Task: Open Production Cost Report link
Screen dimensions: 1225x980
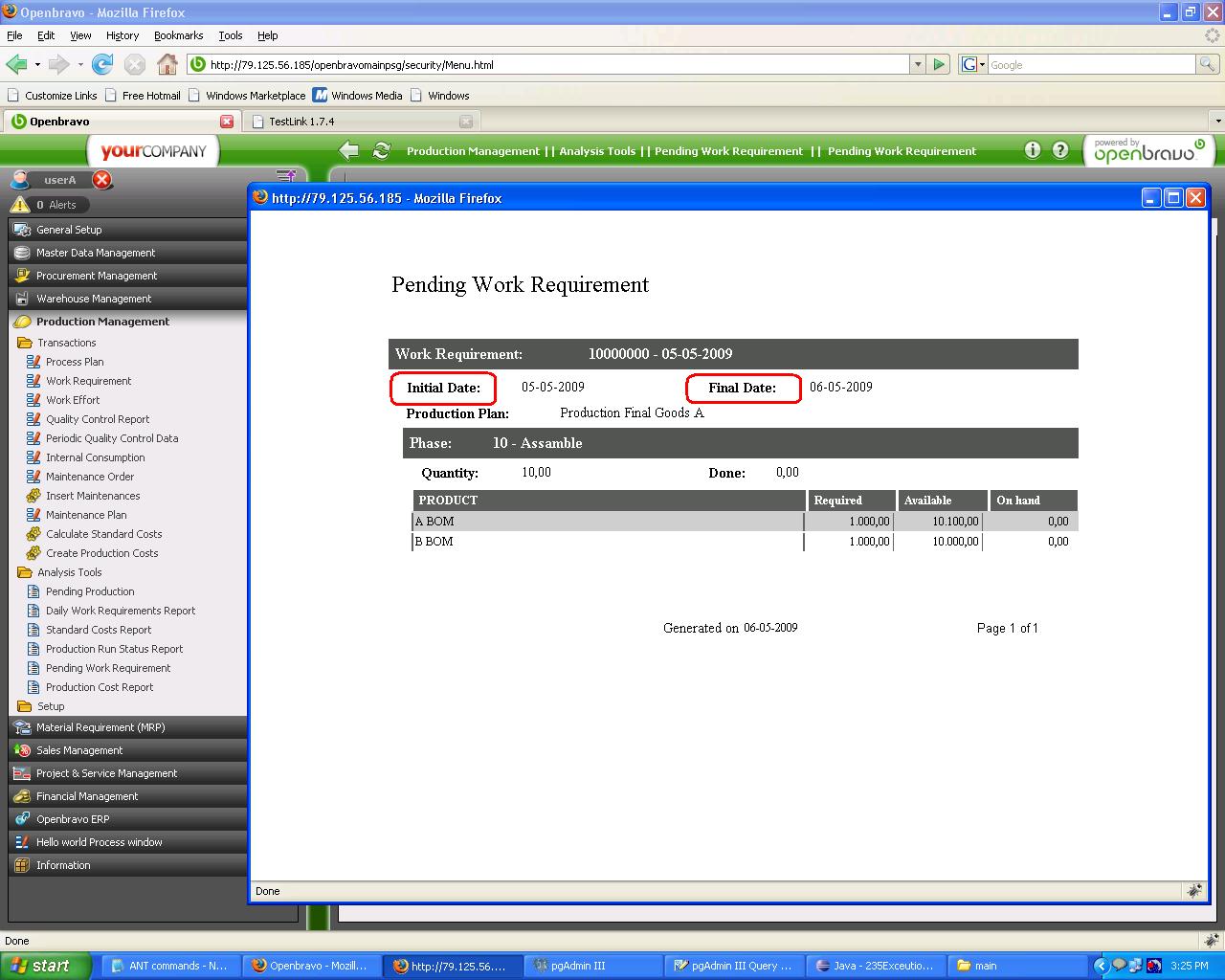Action: pyautogui.click(x=100, y=687)
